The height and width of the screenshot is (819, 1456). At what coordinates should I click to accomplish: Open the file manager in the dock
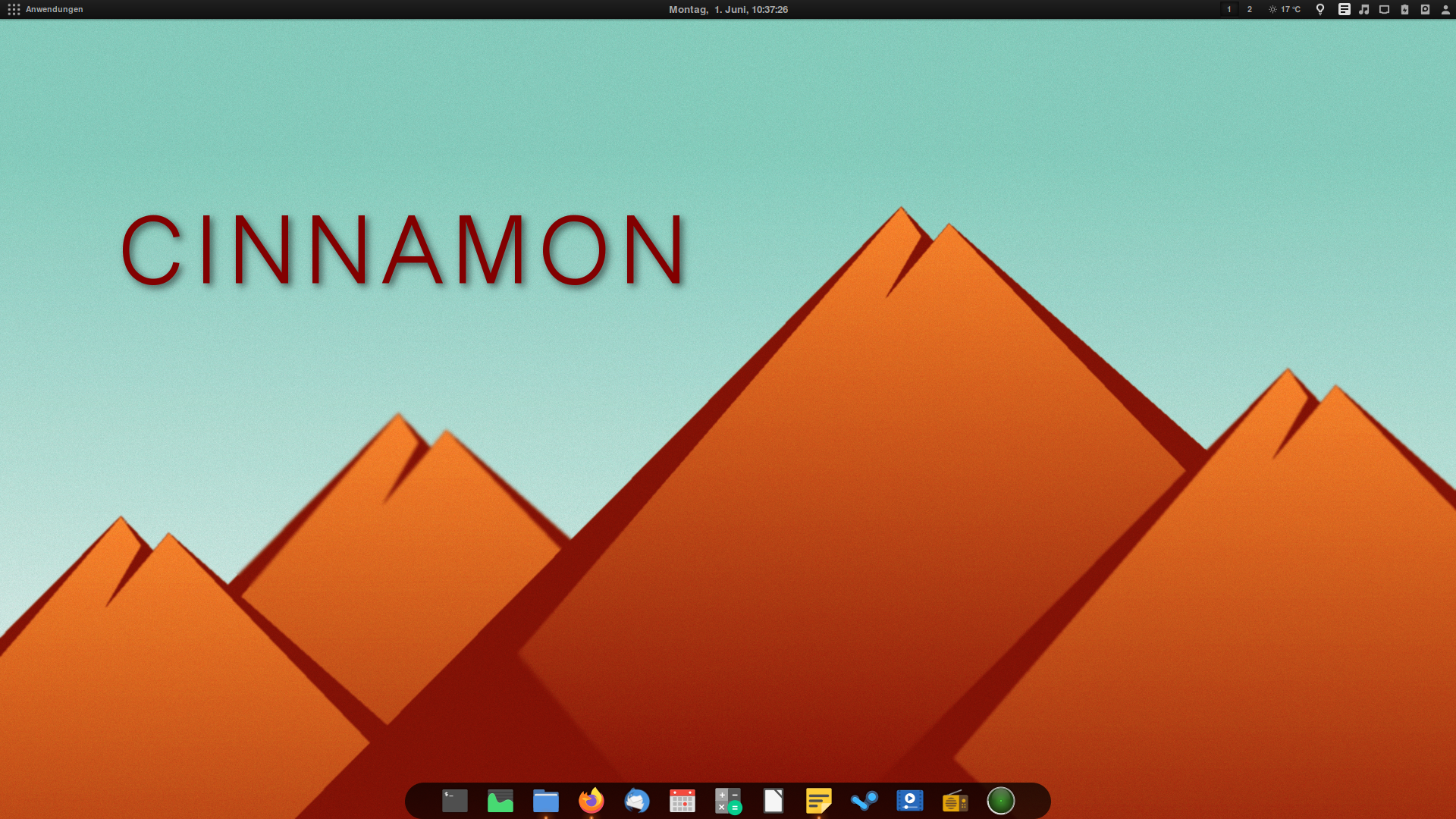pyautogui.click(x=546, y=801)
